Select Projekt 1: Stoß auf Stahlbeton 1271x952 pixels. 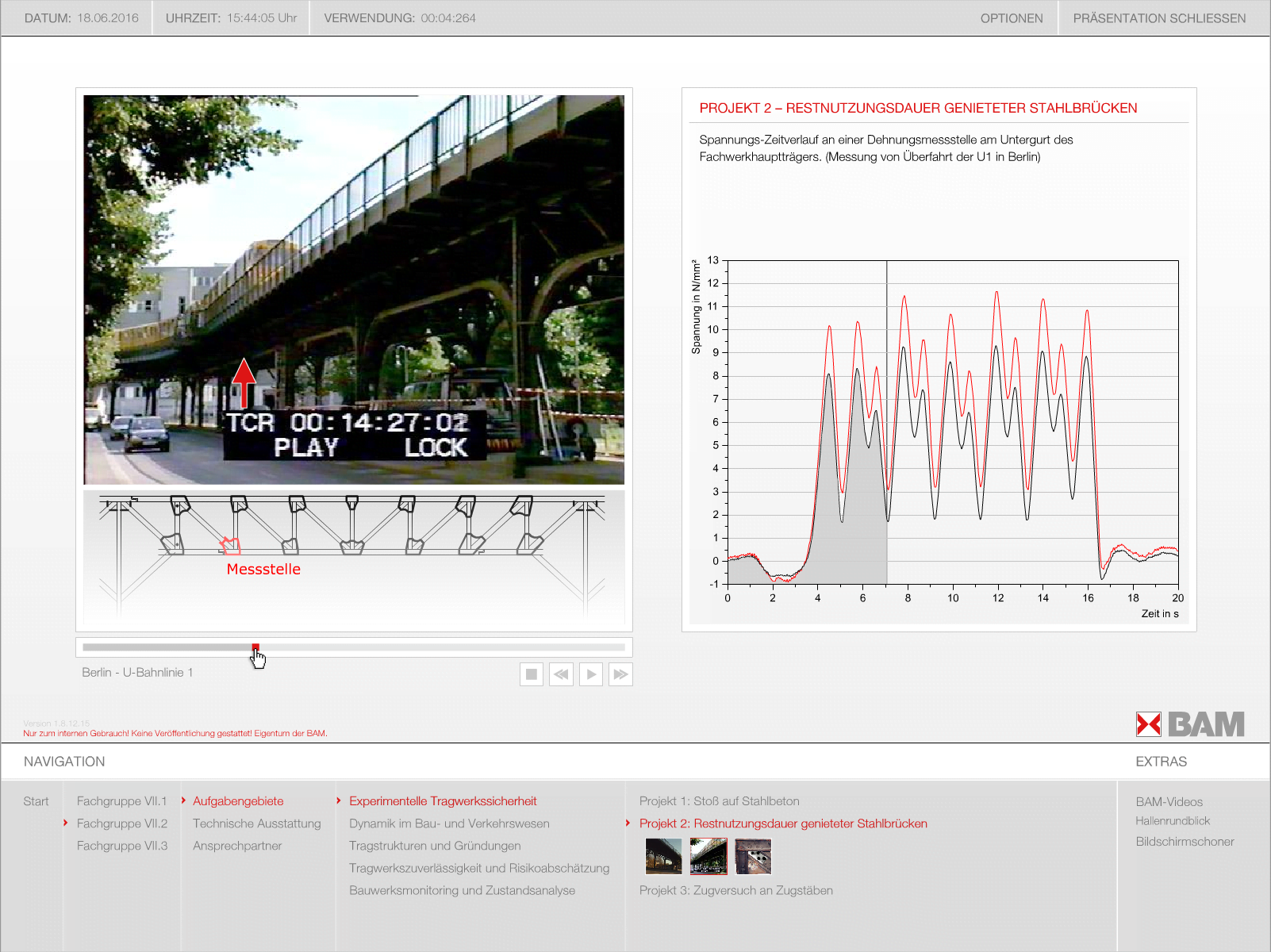point(719,801)
